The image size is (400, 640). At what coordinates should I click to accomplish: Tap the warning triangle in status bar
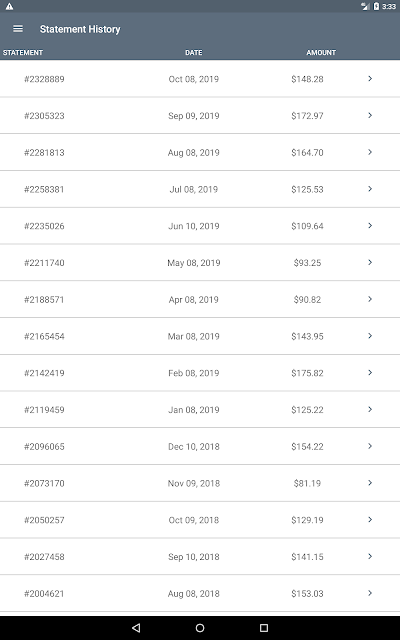point(9,7)
